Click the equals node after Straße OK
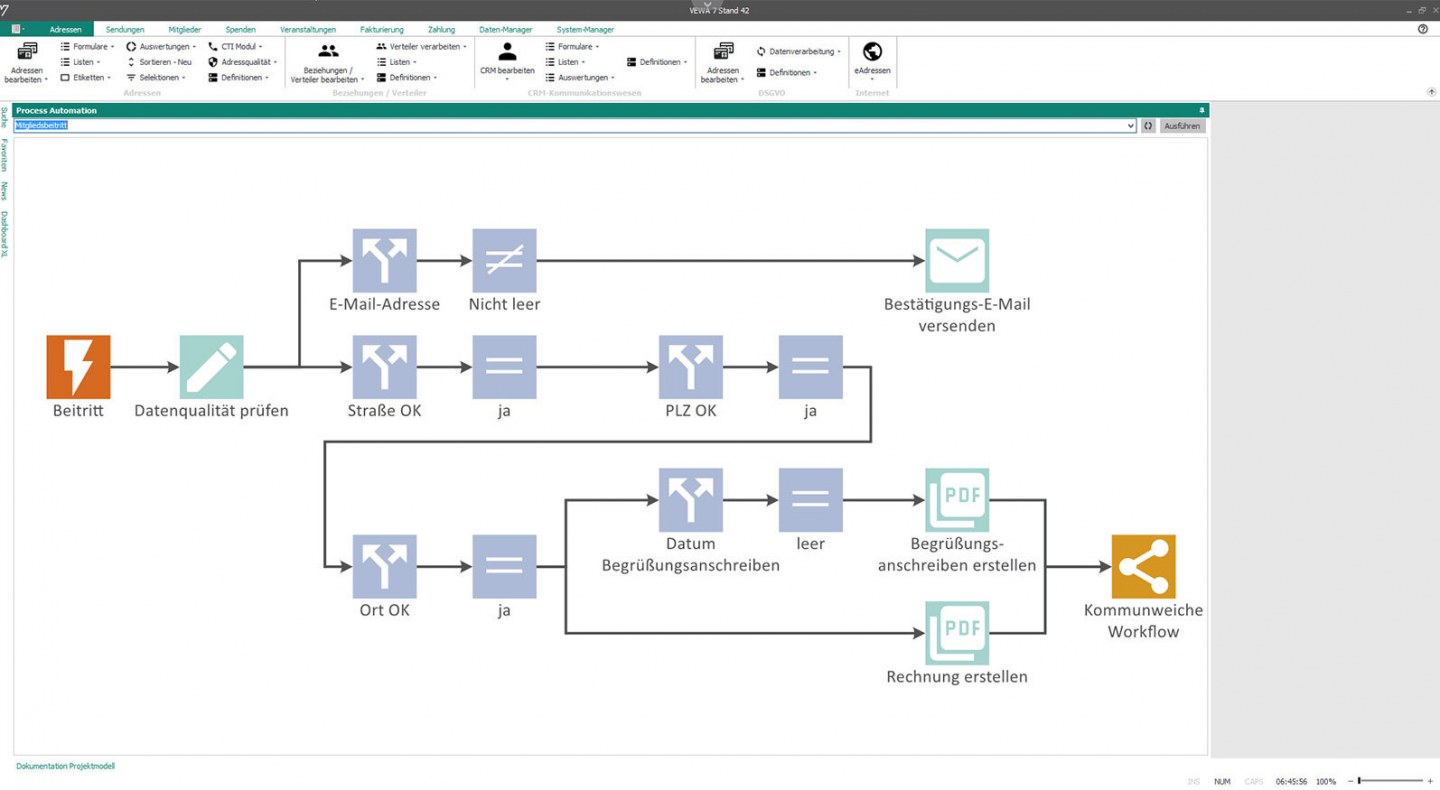Viewport: 1440px width, 790px height. tap(504, 367)
